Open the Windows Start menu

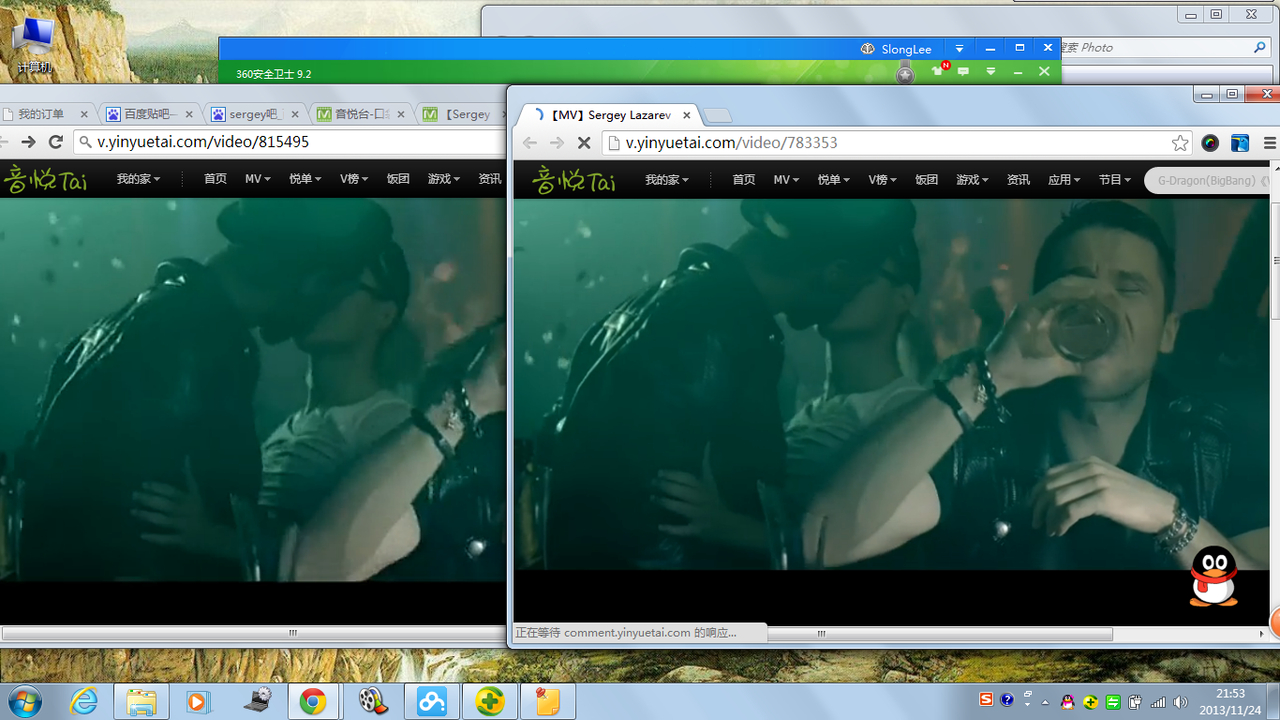click(x=24, y=702)
